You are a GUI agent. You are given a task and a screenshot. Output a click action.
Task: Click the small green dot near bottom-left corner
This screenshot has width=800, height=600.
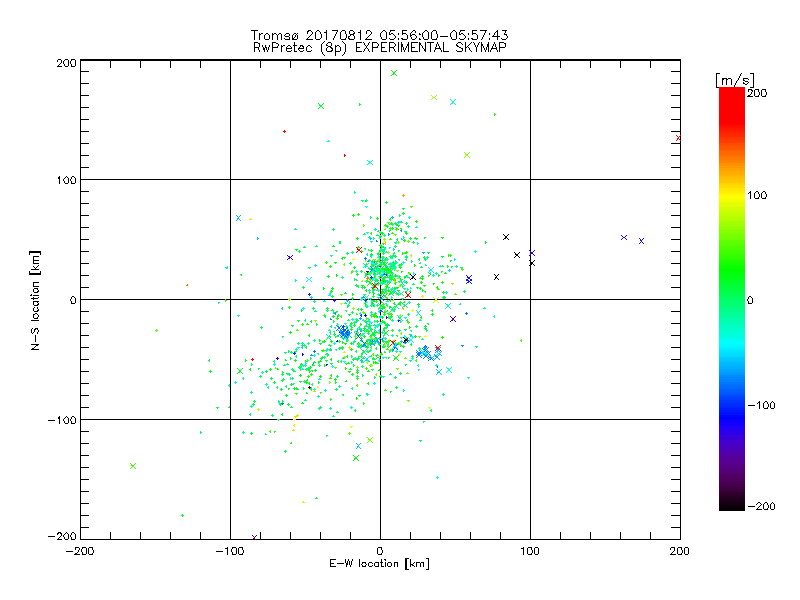coord(182,515)
